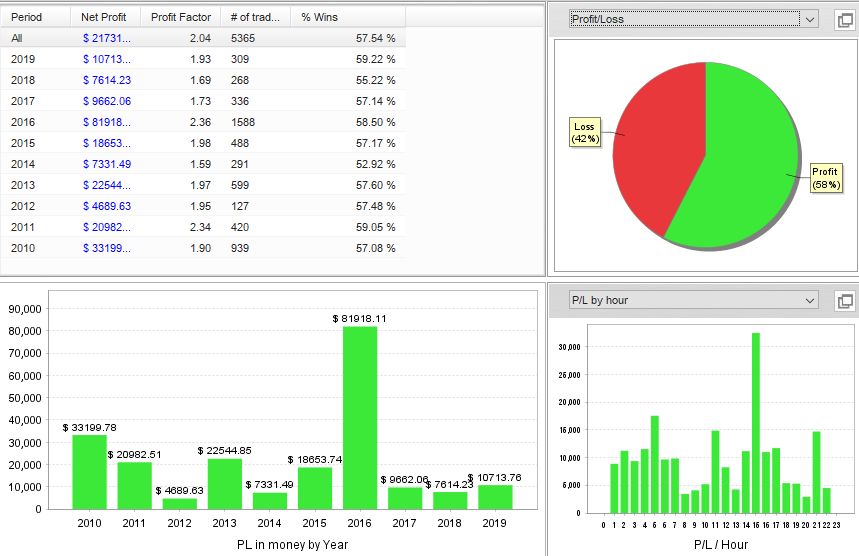Click the 52.92 % wins cell
Screen dimensions: 859x556
point(375,164)
